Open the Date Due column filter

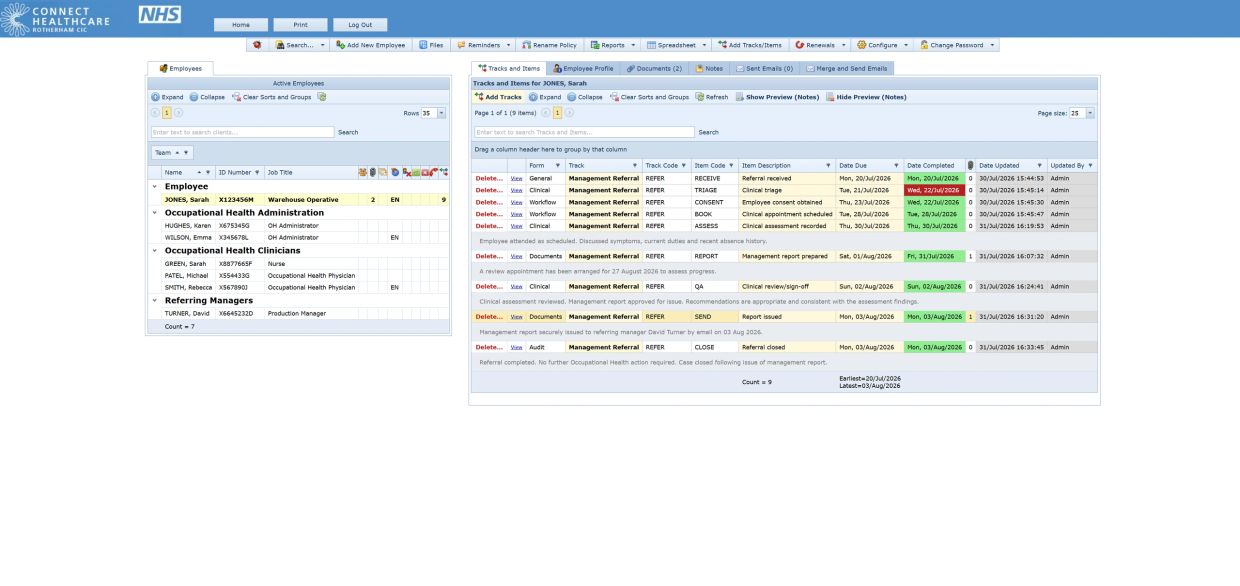tap(894, 165)
